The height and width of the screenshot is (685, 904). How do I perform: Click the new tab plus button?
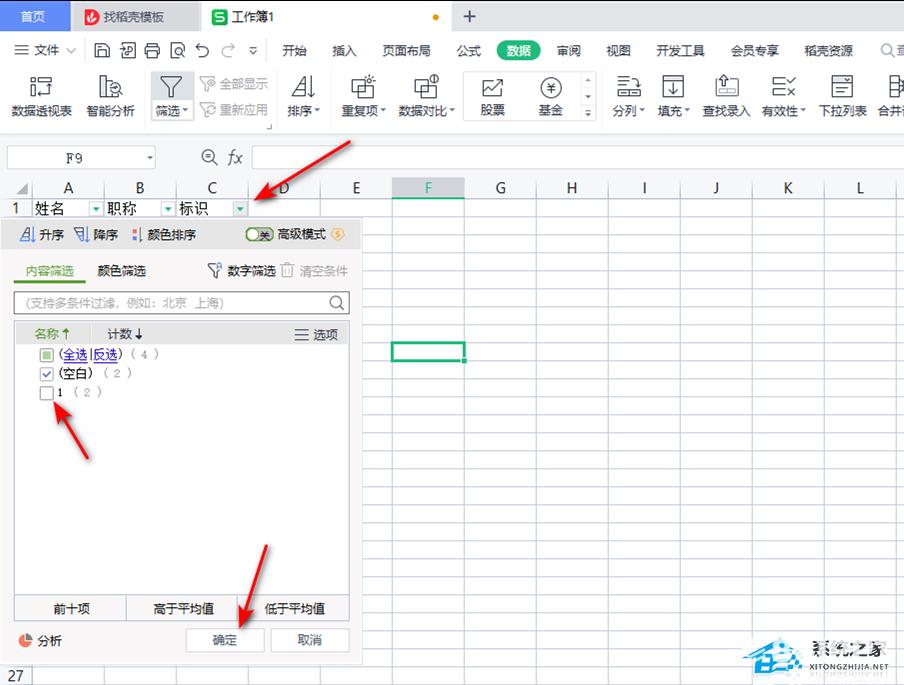click(x=469, y=16)
